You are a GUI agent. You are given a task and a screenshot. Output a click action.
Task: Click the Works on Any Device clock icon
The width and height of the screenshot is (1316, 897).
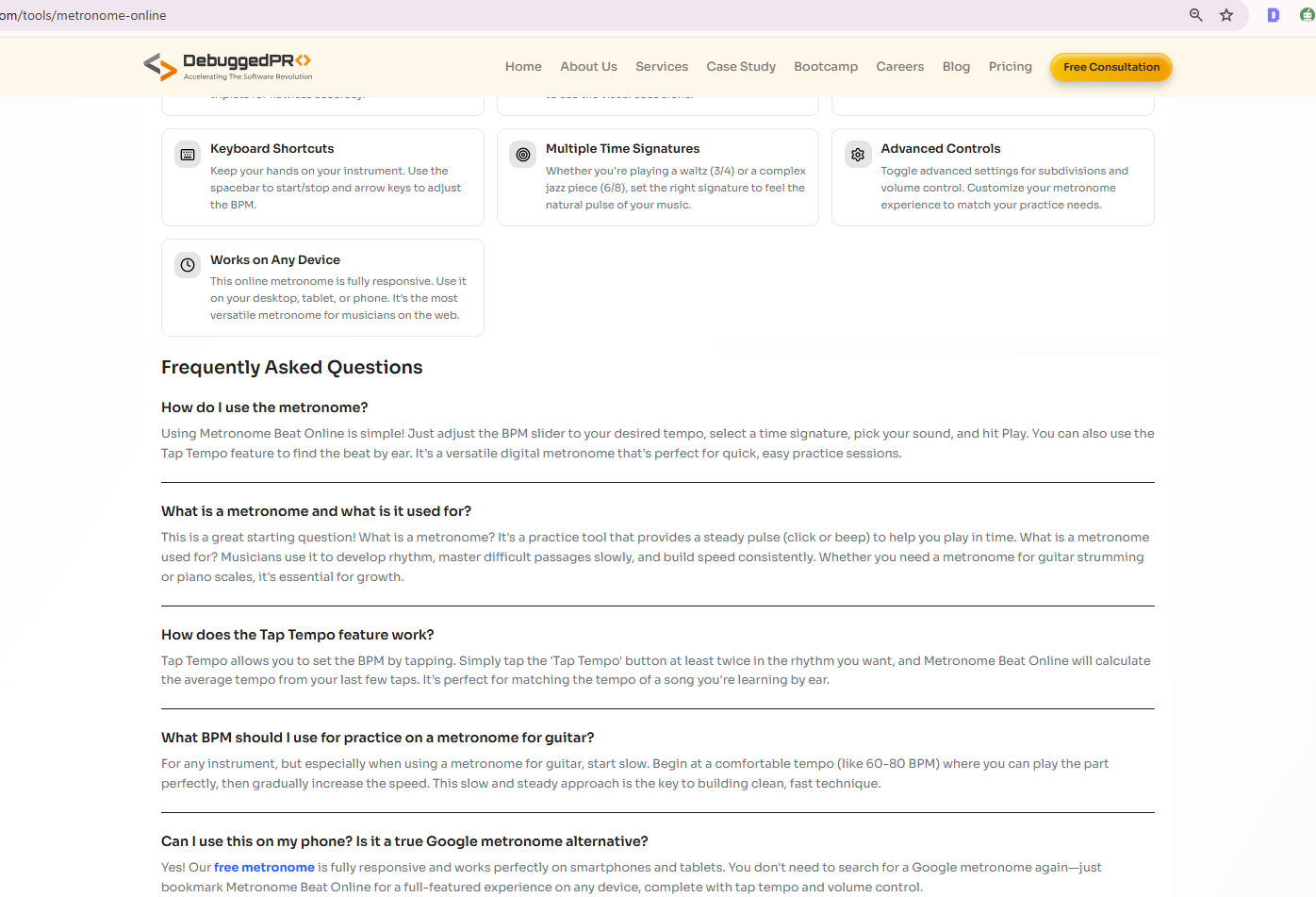[x=188, y=265]
